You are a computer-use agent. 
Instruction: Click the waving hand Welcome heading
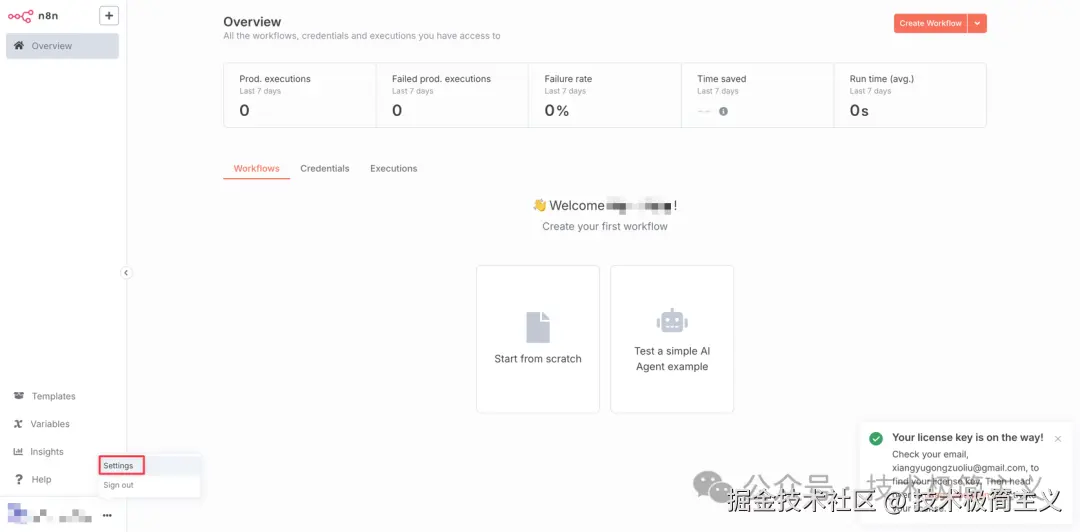[x=605, y=205]
